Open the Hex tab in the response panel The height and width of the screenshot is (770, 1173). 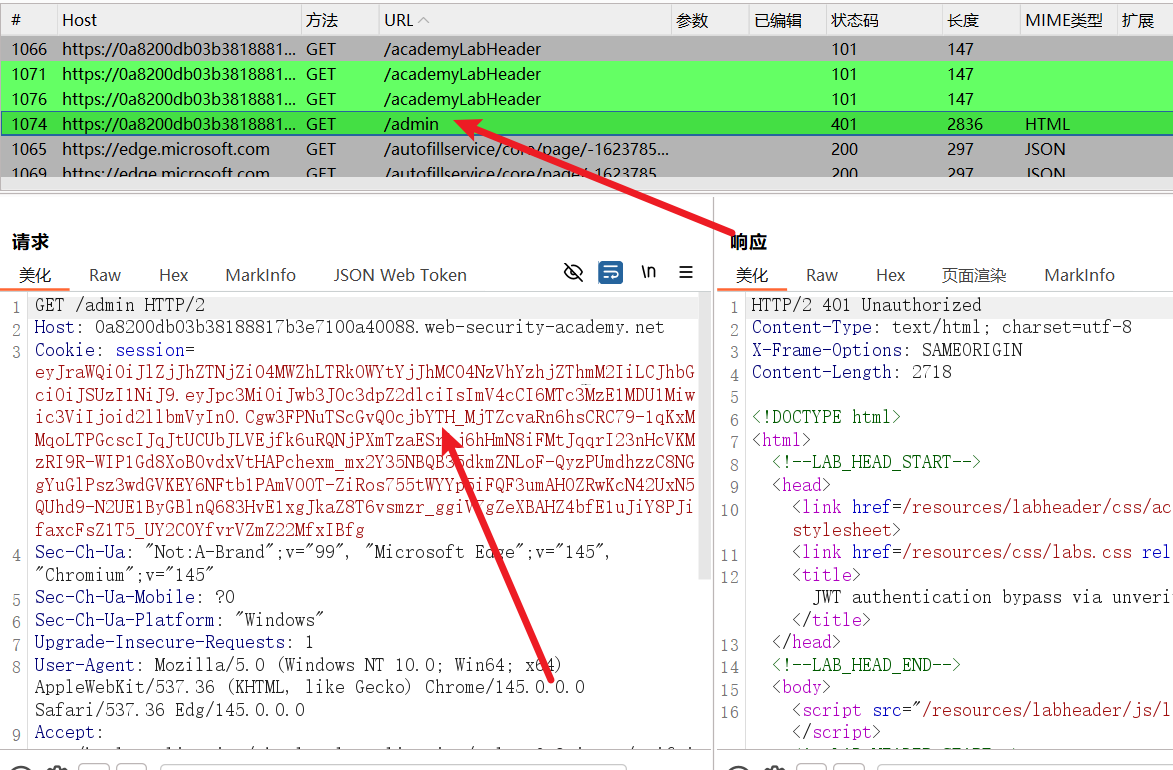pos(890,275)
